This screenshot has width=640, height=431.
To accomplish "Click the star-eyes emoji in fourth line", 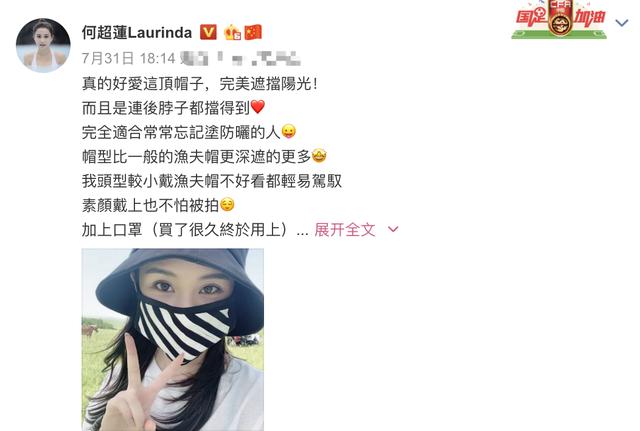I will point(319,156).
